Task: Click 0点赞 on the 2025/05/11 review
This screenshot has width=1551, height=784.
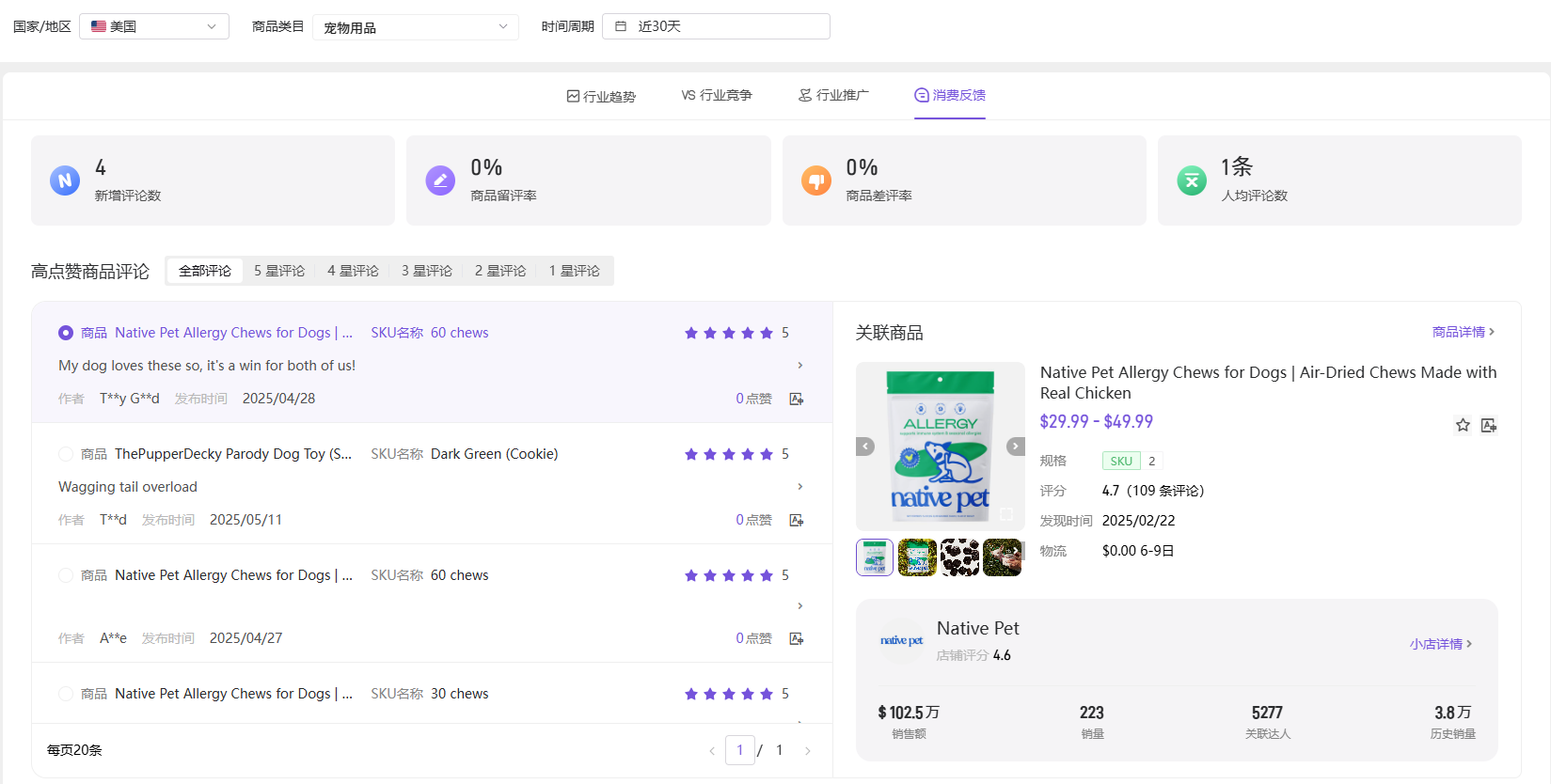Action: click(753, 520)
